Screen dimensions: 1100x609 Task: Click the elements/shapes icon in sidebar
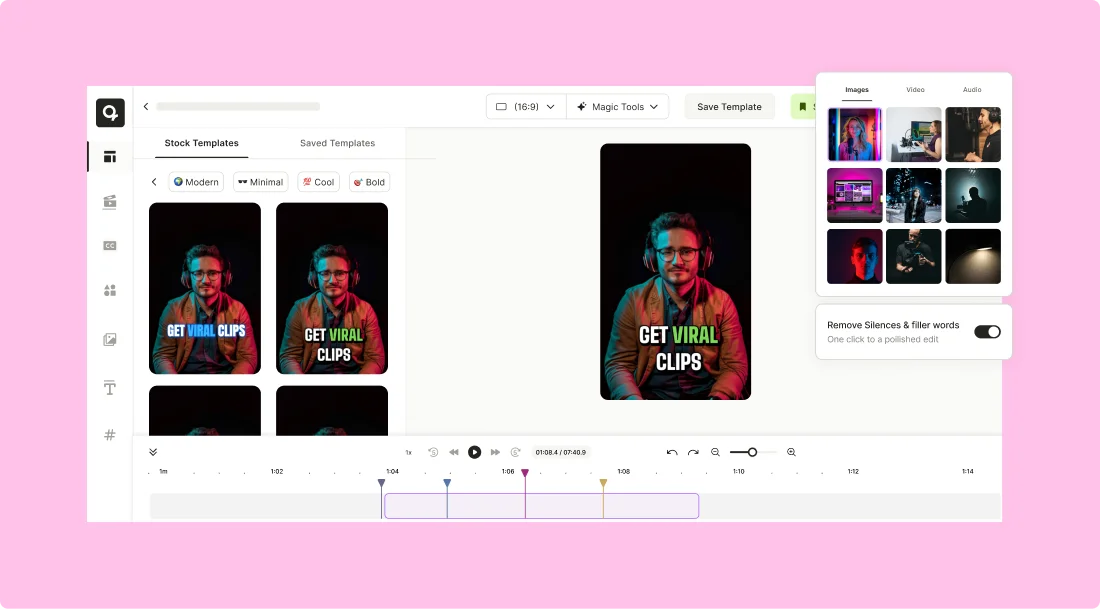point(109,290)
